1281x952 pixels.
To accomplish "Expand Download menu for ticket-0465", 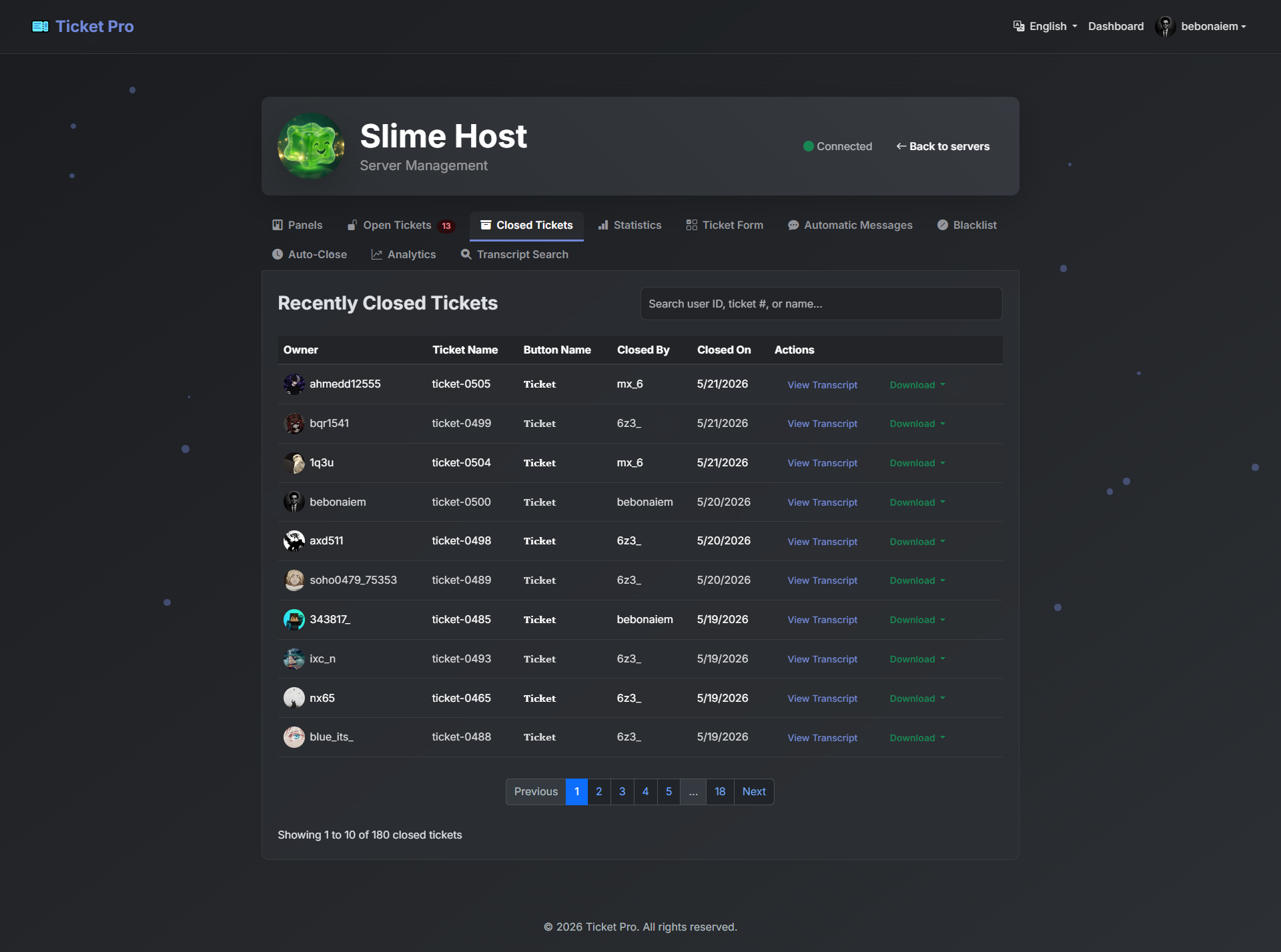I will (917, 698).
